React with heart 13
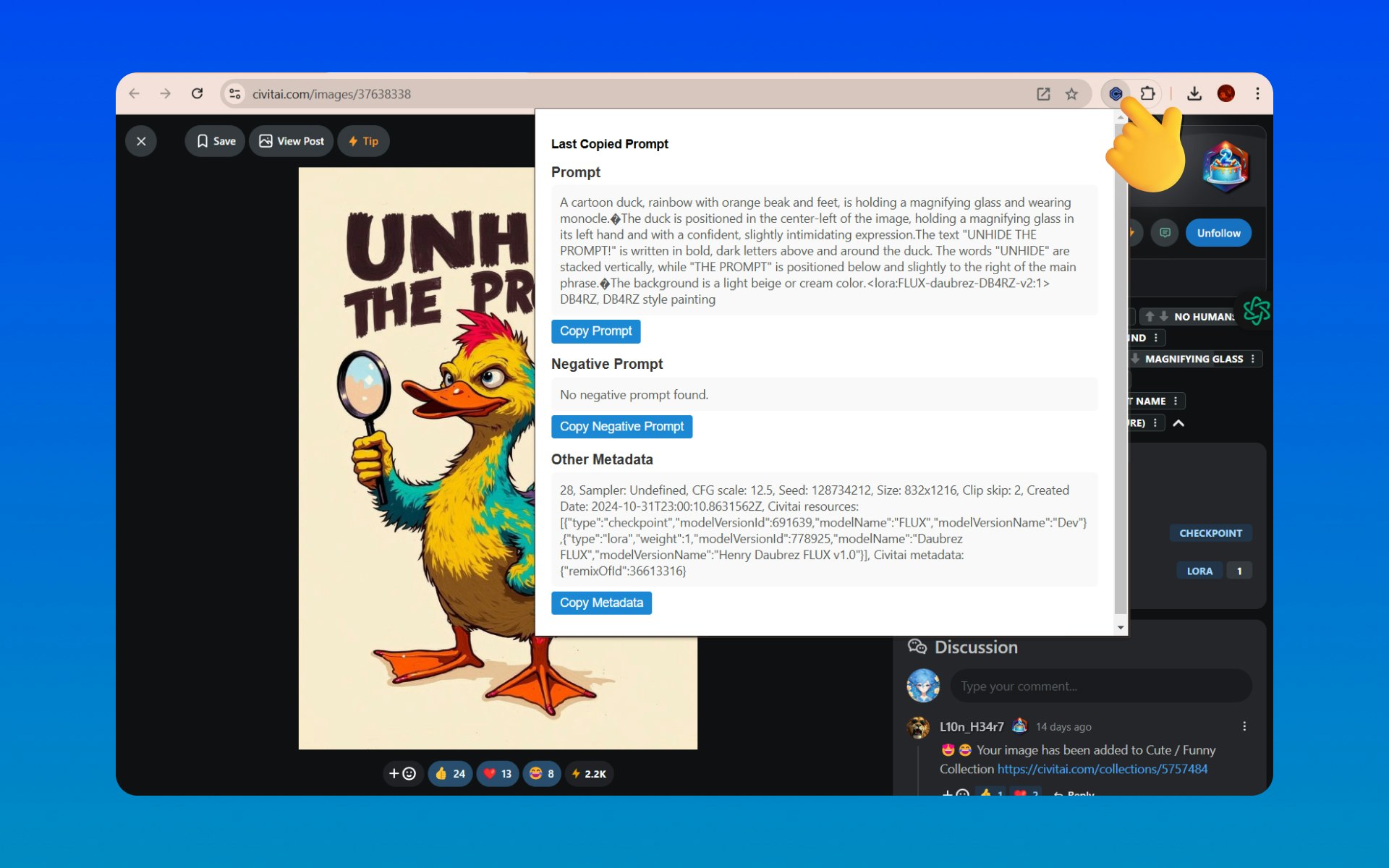 tap(498, 773)
